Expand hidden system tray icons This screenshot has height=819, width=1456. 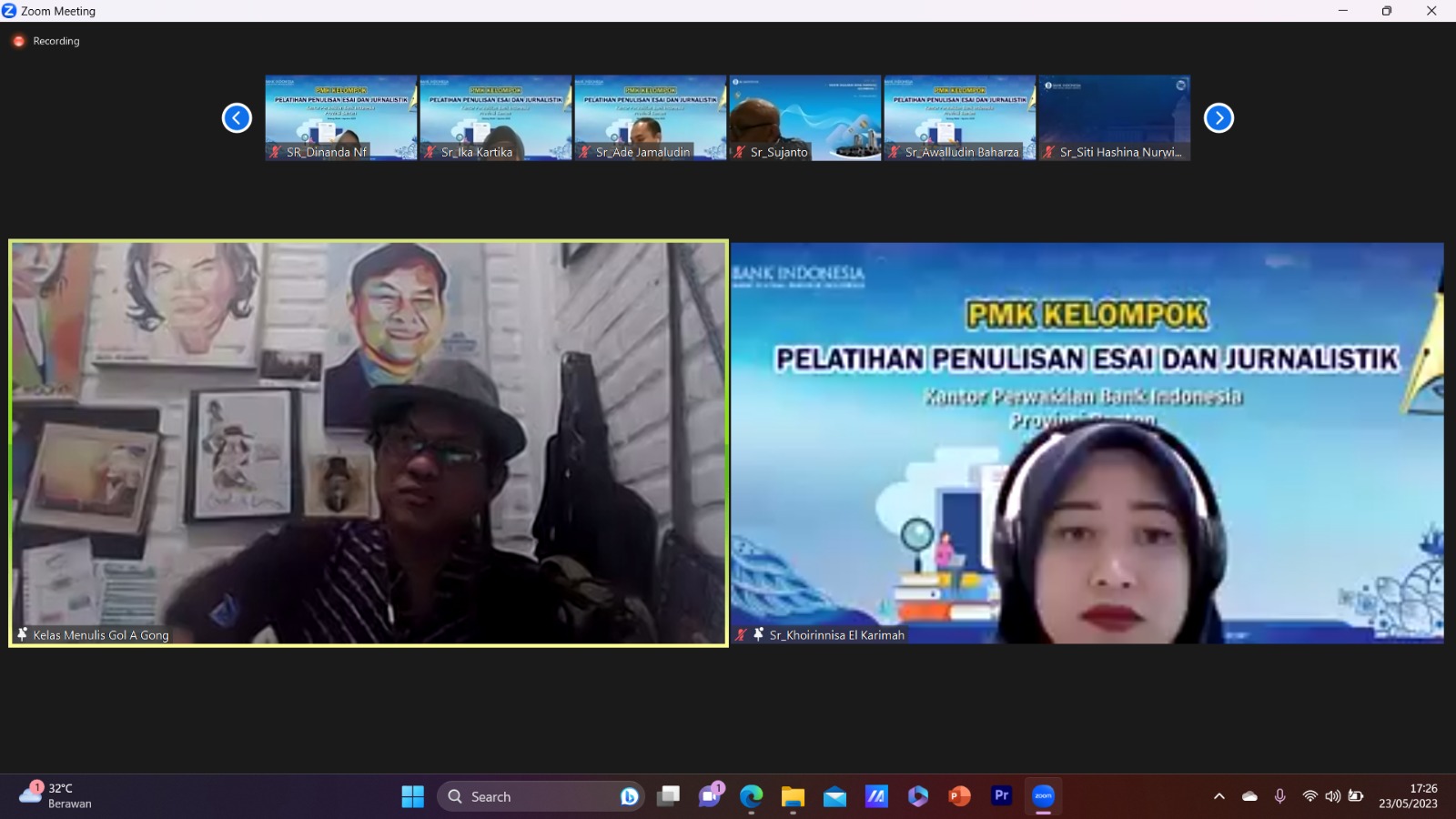[x=1219, y=796]
